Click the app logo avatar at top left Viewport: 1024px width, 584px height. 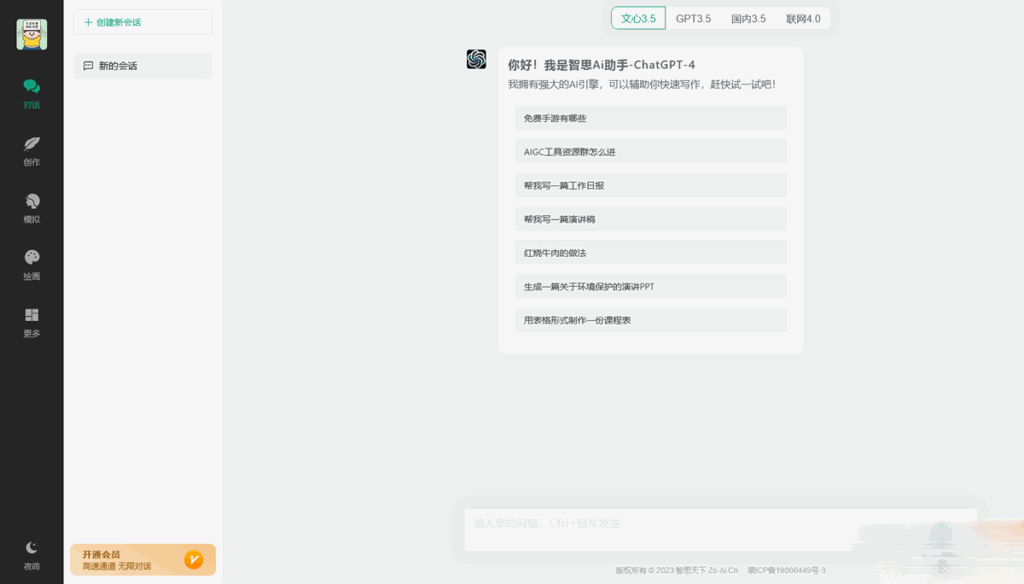point(31,33)
